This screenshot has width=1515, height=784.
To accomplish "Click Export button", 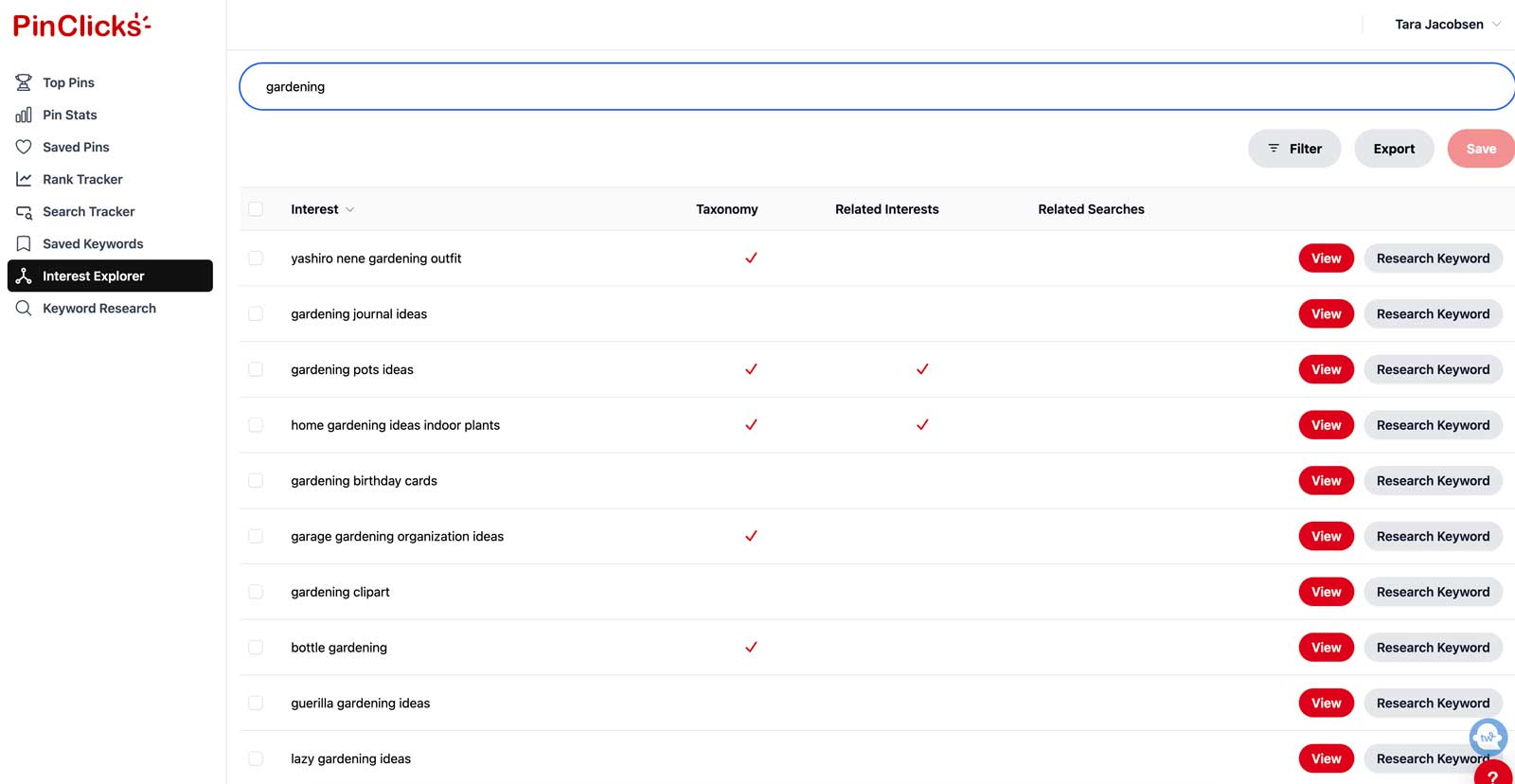I will (1393, 149).
